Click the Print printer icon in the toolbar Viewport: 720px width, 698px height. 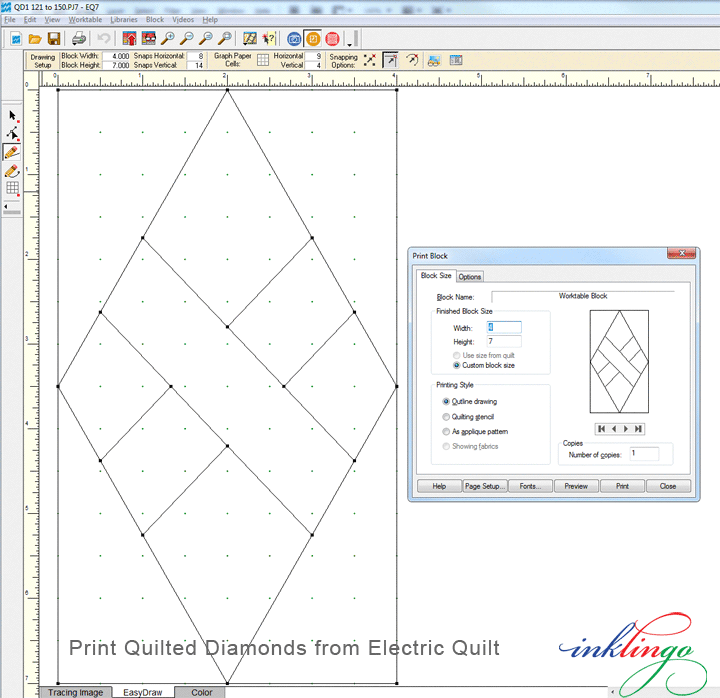(x=79, y=39)
